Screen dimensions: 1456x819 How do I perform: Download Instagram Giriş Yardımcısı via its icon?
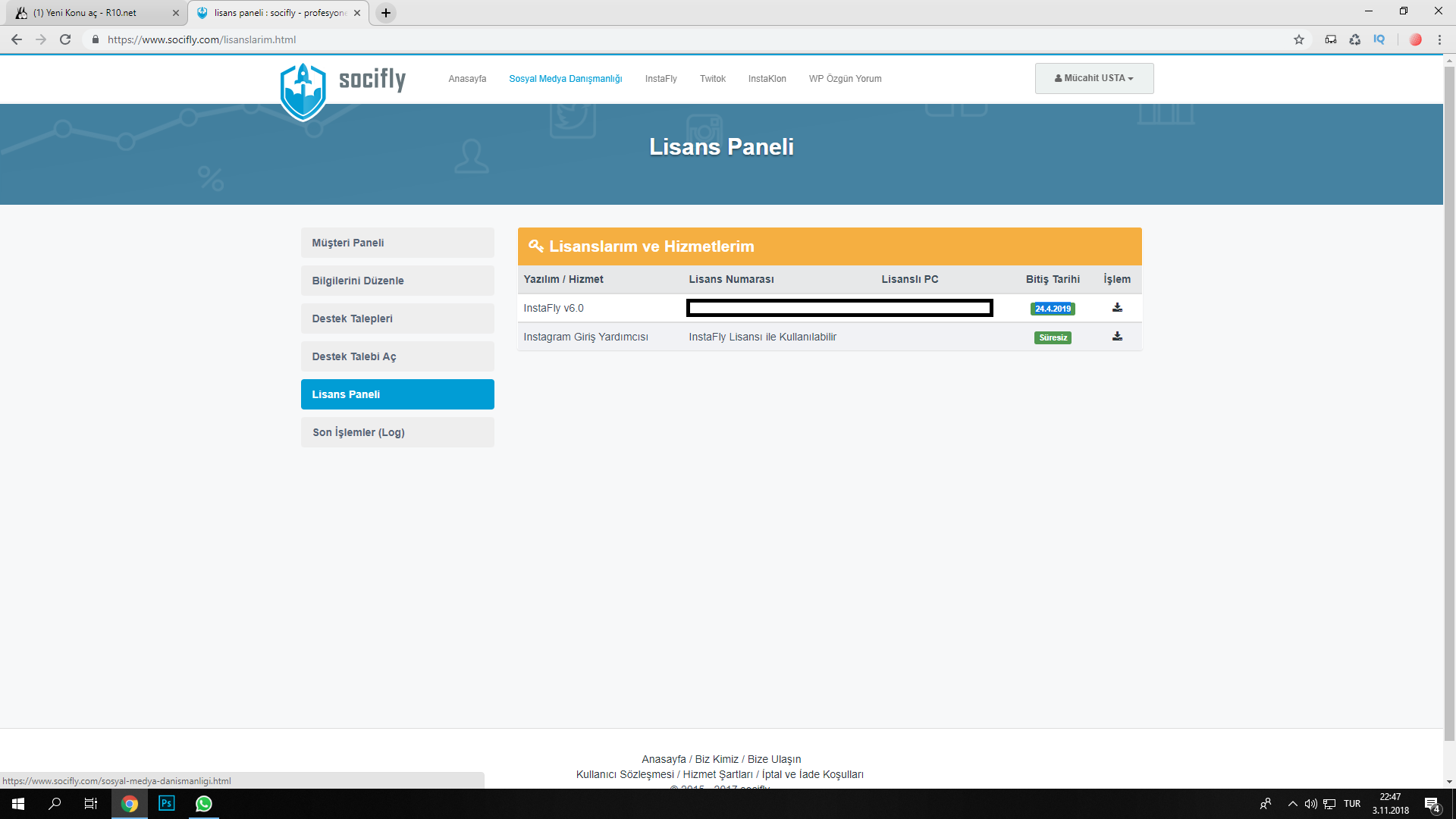[1117, 337]
